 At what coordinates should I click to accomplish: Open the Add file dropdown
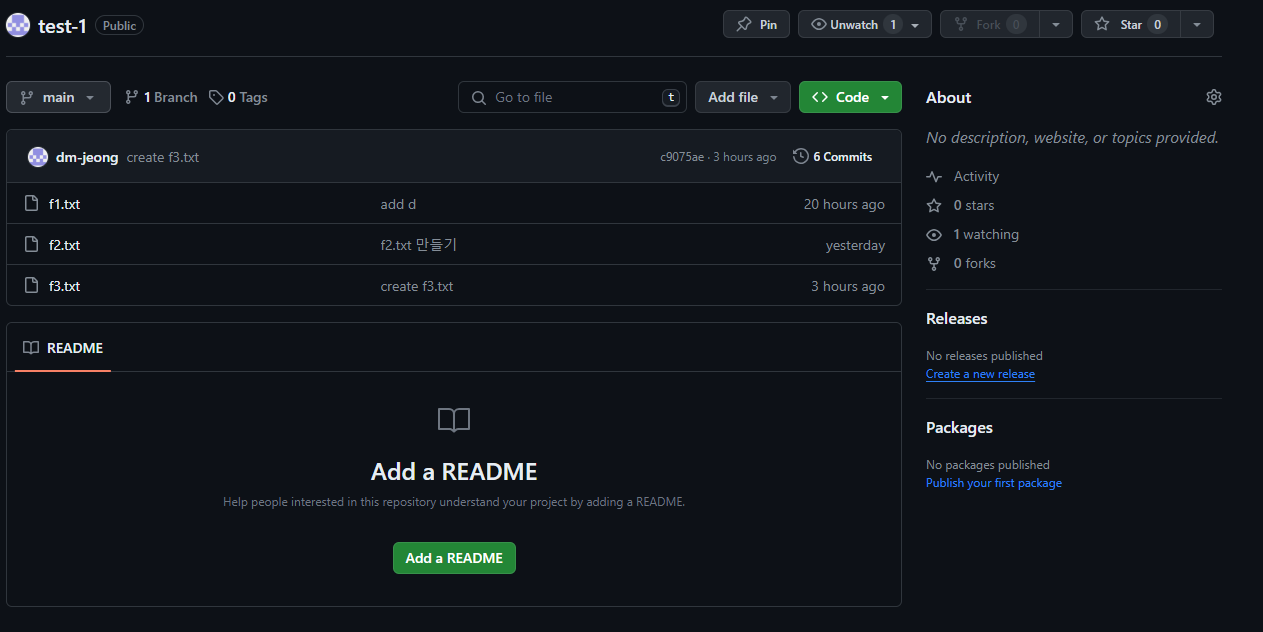743,97
